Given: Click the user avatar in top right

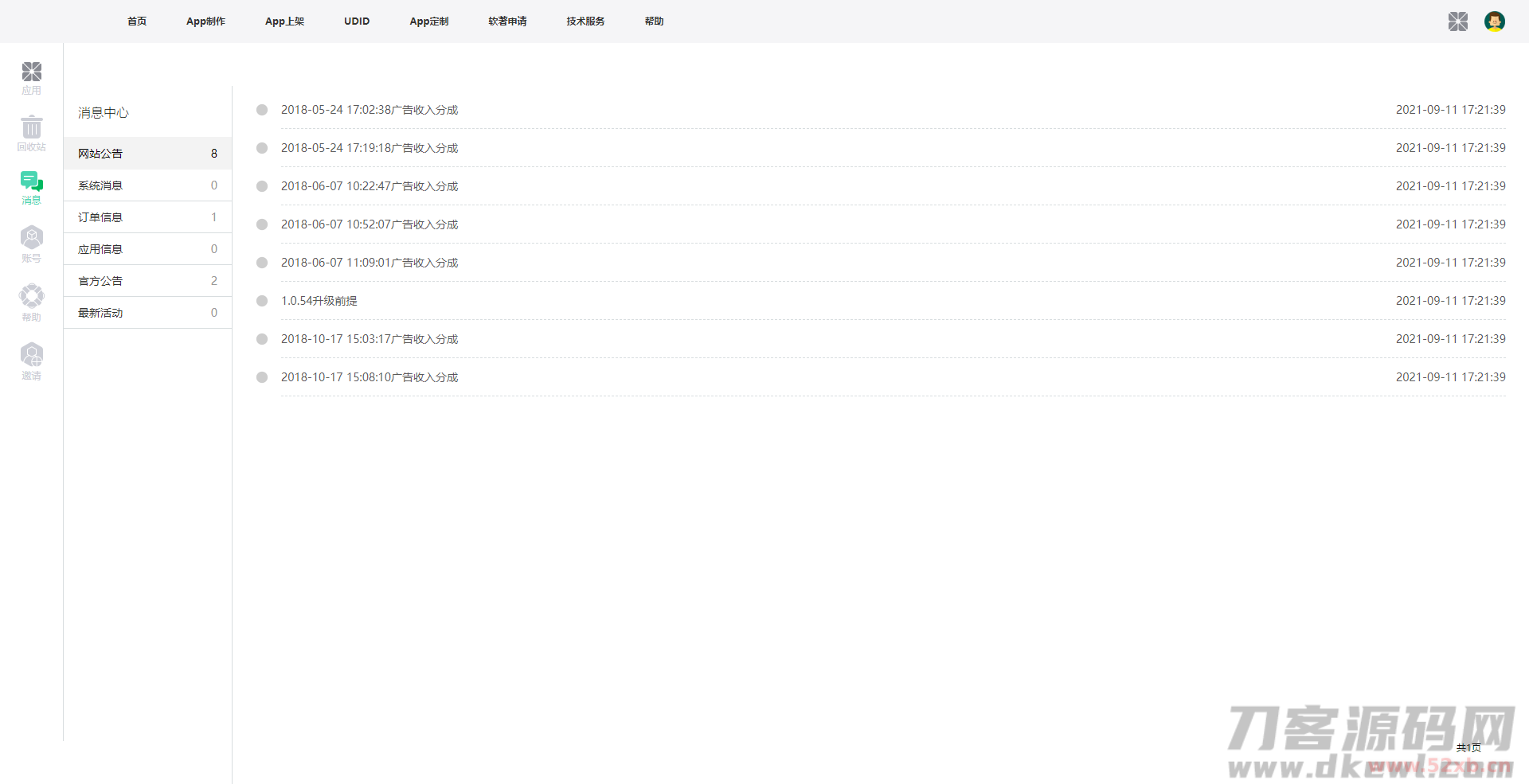Looking at the screenshot, I should pos(1494,21).
